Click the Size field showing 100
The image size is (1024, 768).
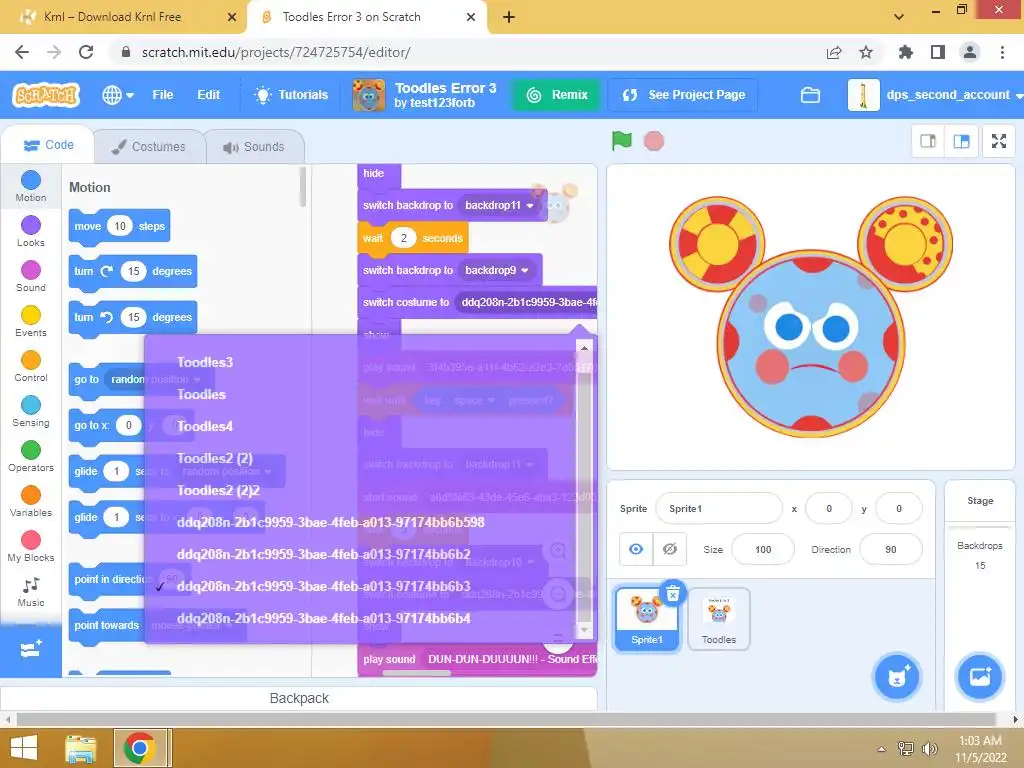763,550
